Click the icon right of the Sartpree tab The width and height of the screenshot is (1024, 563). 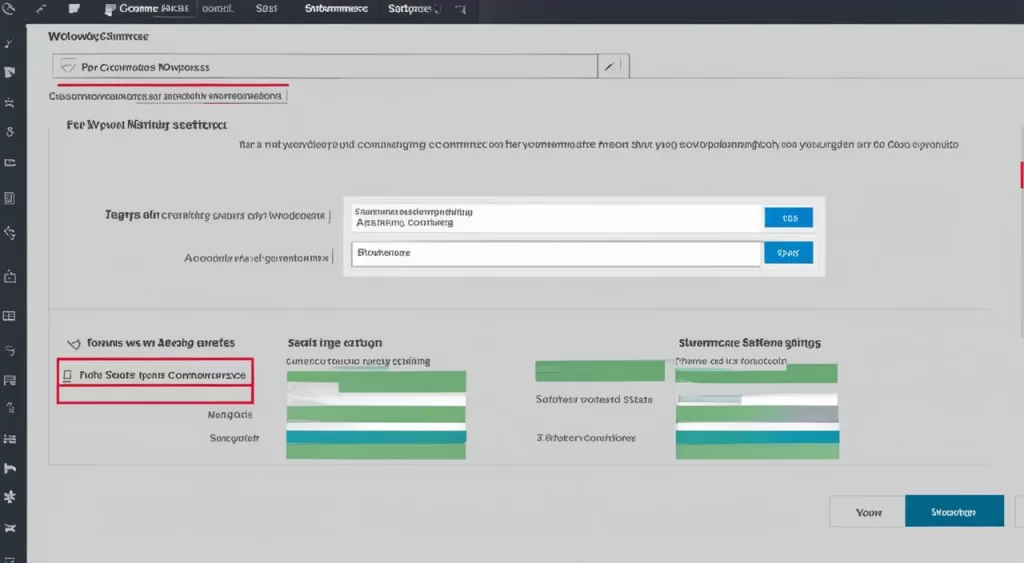[x=460, y=9]
